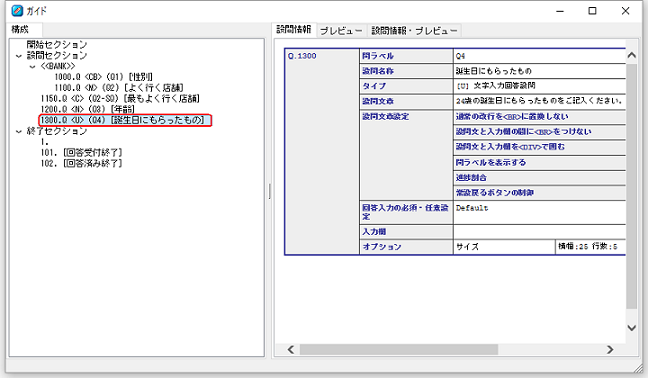The image size is (648, 378).
Task: Click the 問ラベル header cell
Action: click(x=407, y=56)
